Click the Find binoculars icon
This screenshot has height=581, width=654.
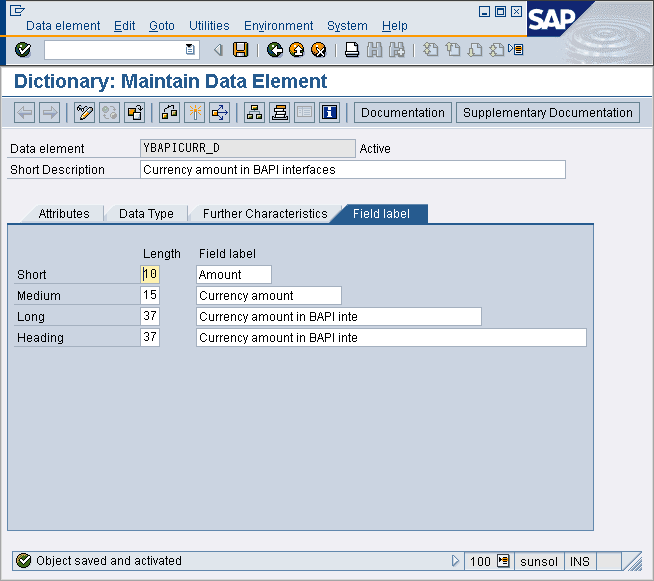click(x=375, y=50)
